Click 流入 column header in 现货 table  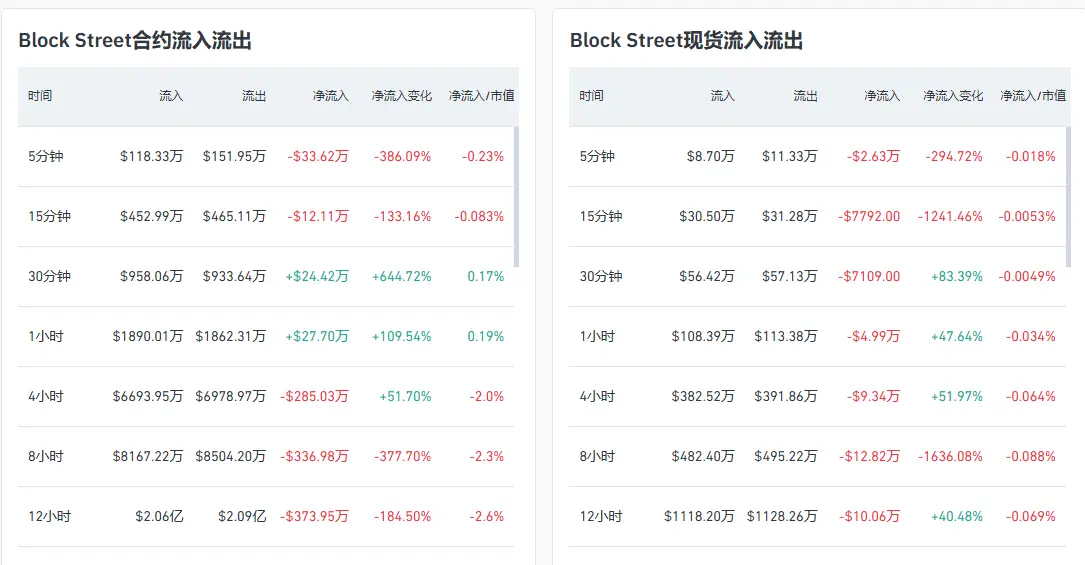(x=722, y=95)
